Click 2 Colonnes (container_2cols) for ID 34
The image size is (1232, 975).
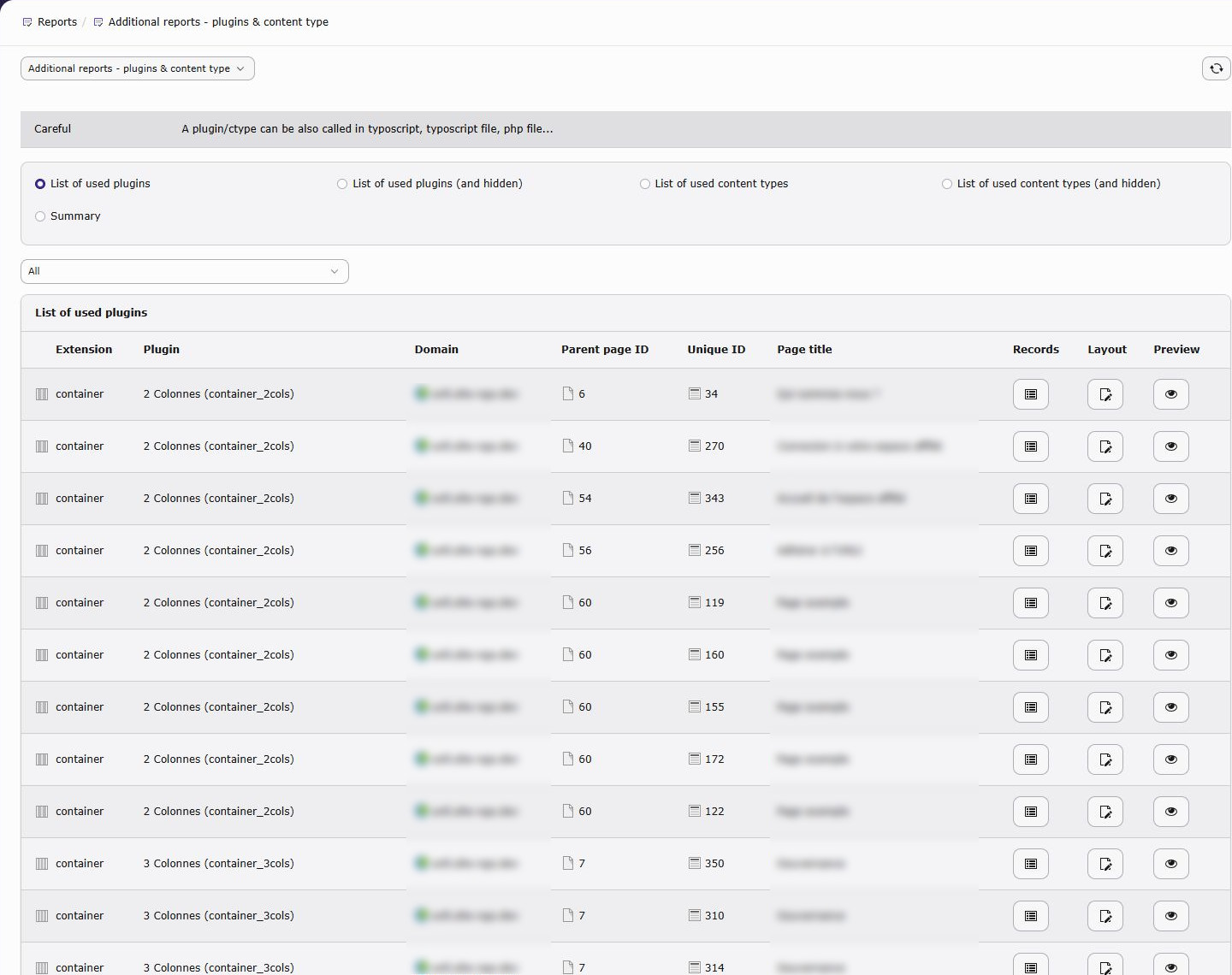coord(219,394)
